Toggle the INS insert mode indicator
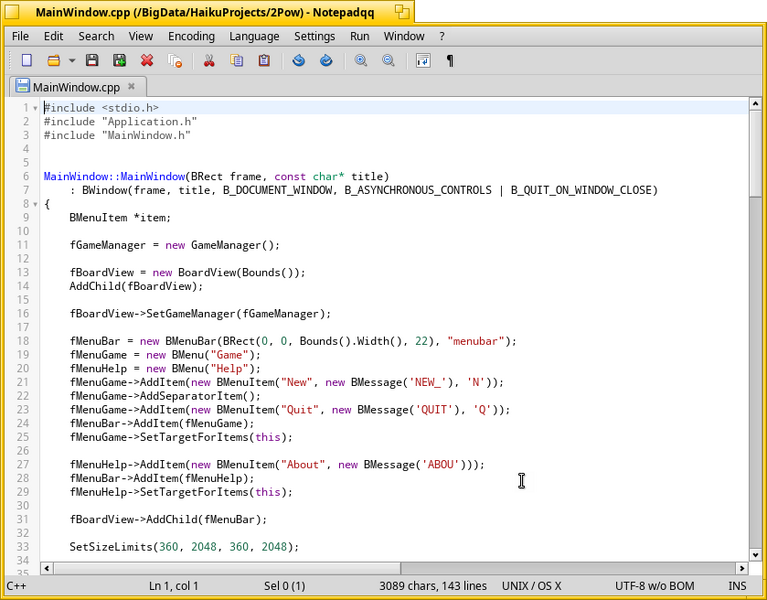Screen dimensions: 767x600 tap(737, 586)
